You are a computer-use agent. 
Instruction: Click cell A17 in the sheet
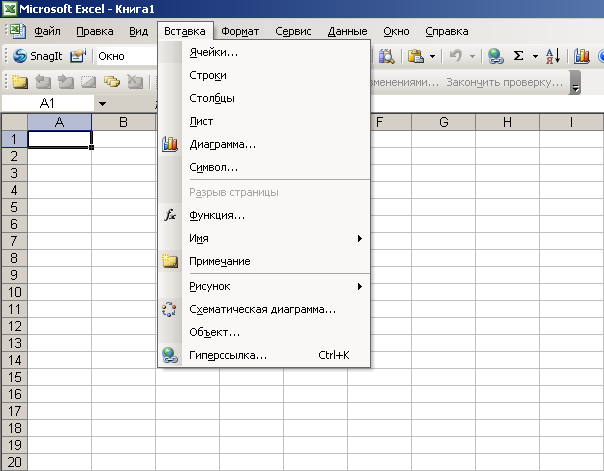(x=59, y=411)
